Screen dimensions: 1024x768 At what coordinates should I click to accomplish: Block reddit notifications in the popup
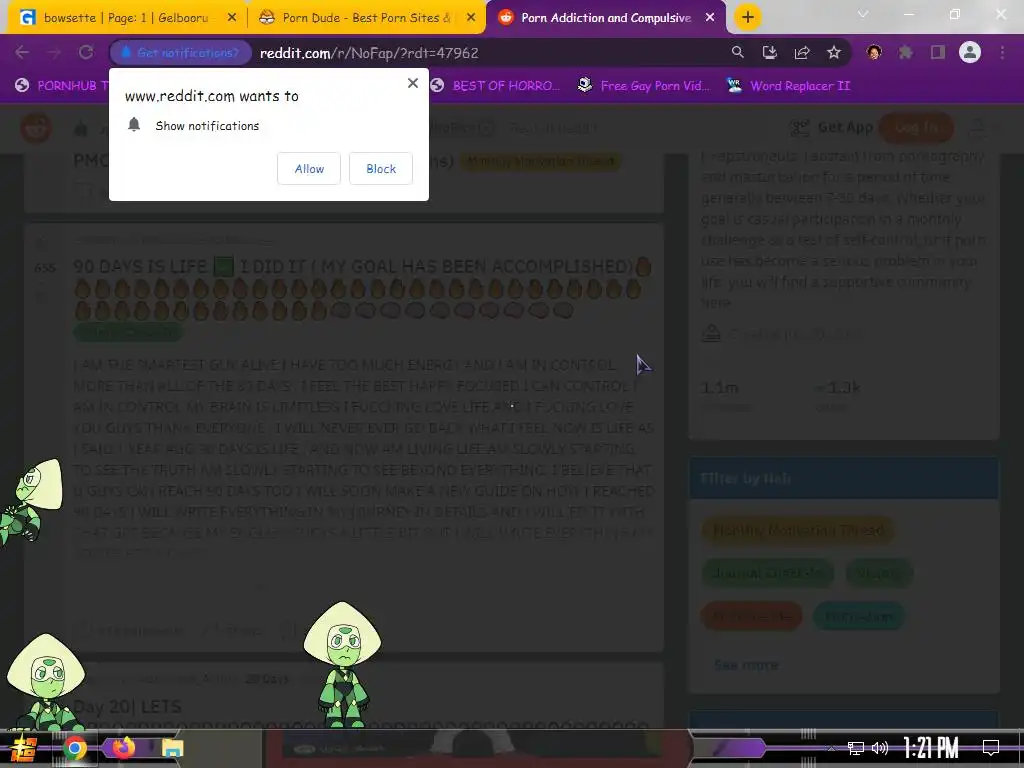pos(381,168)
